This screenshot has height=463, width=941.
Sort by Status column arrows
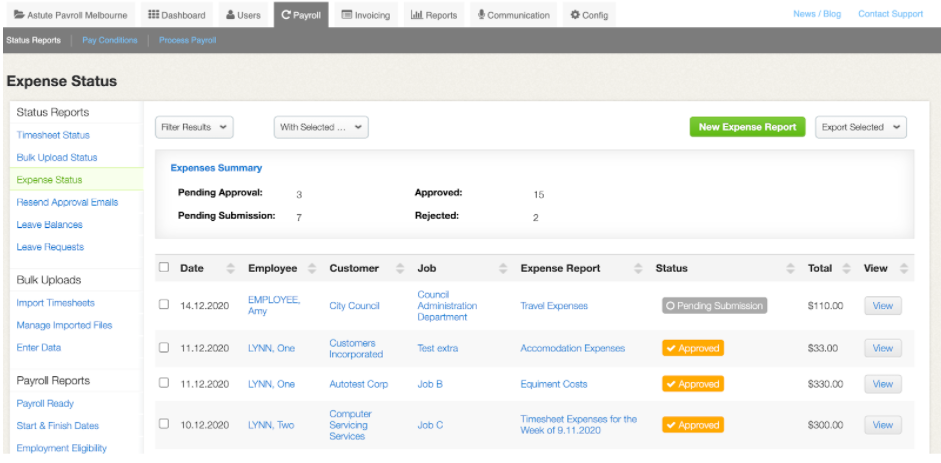click(x=789, y=268)
